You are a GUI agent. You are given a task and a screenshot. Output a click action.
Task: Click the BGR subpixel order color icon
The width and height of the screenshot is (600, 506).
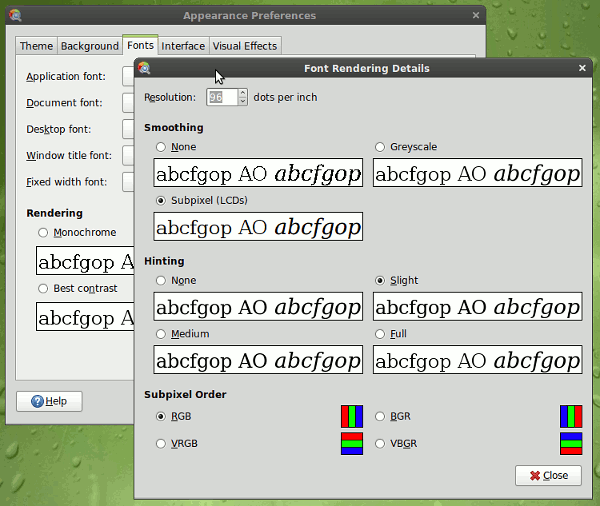click(571, 416)
